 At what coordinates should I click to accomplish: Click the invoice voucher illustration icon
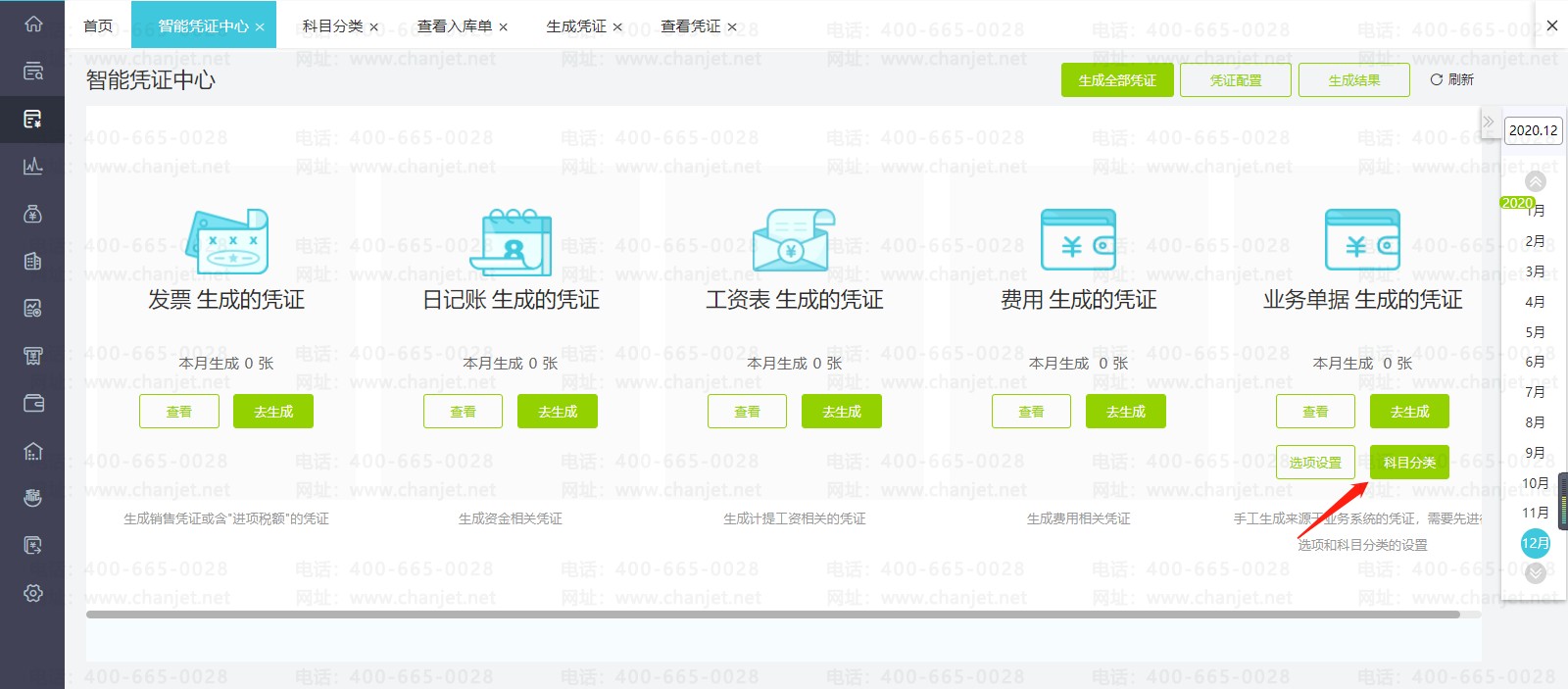[x=226, y=241]
